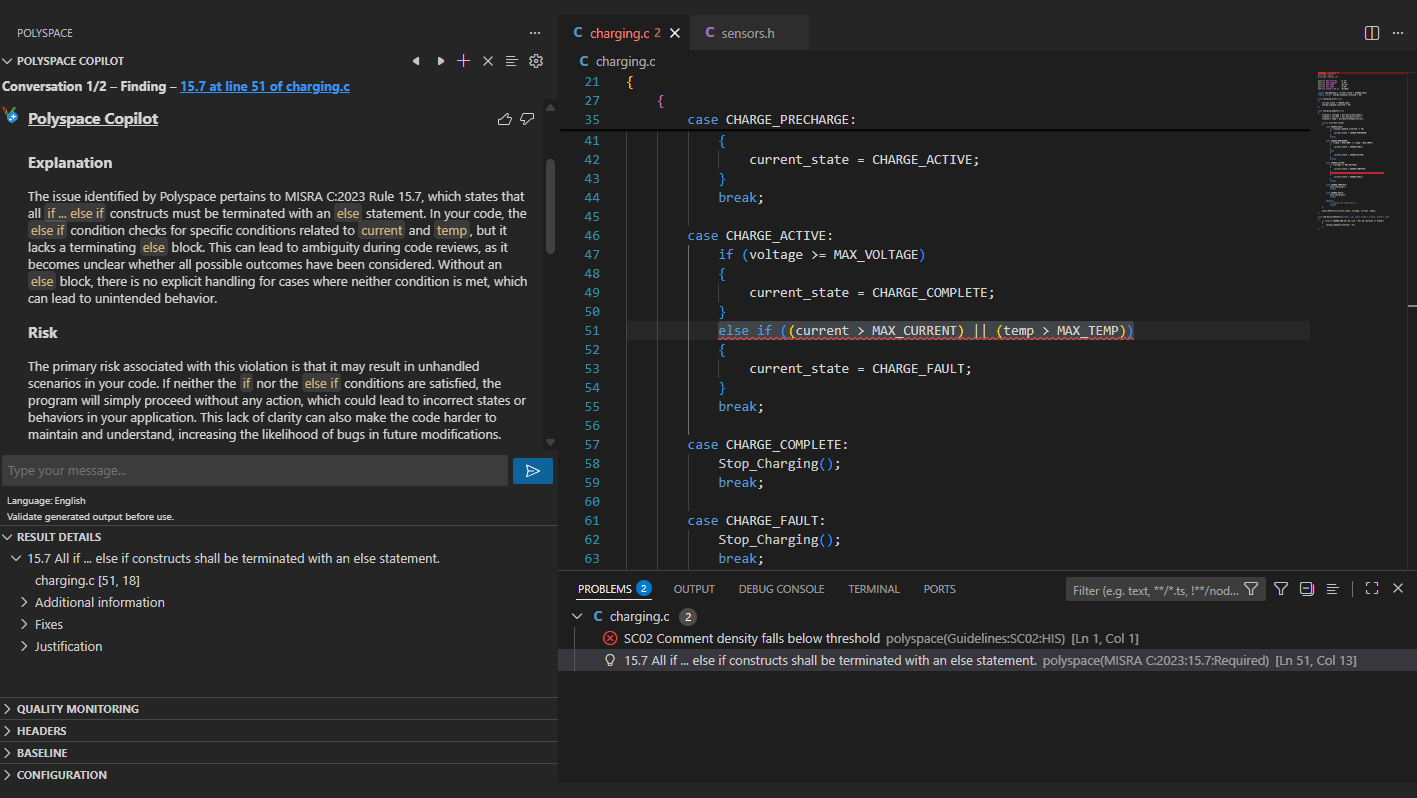Click the Copilot explanation vertical scrollbar
Viewport: 1417px width, 798px height.
549,205
